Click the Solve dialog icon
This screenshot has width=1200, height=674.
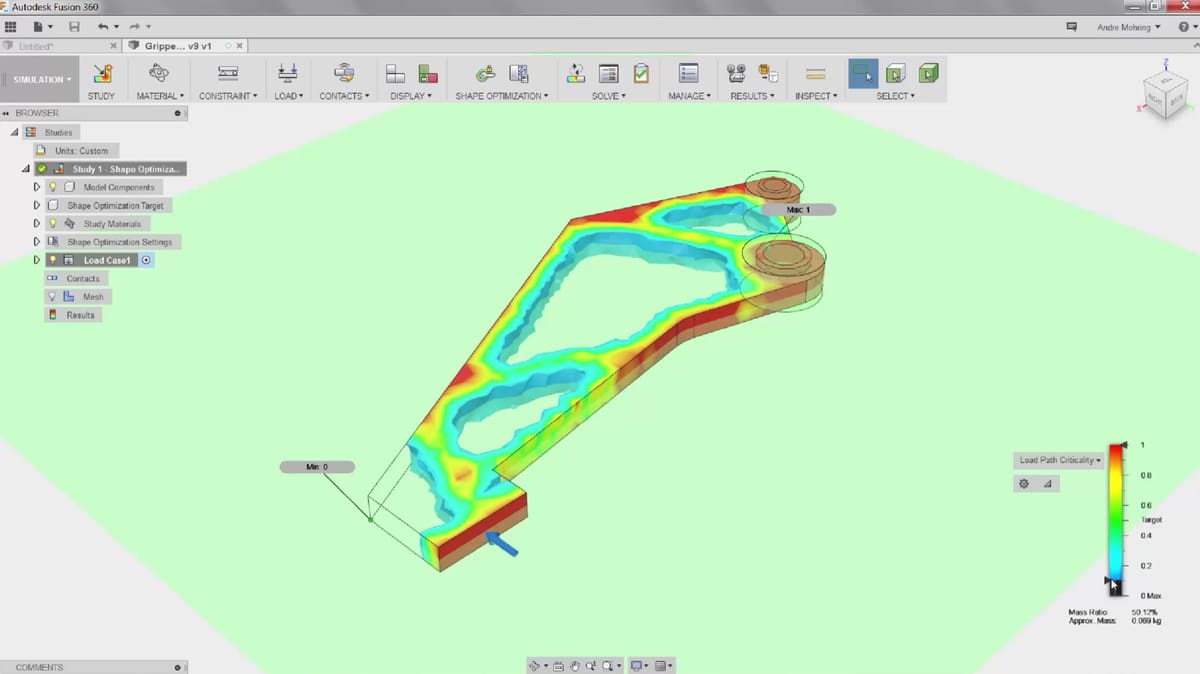coord(608,73)
